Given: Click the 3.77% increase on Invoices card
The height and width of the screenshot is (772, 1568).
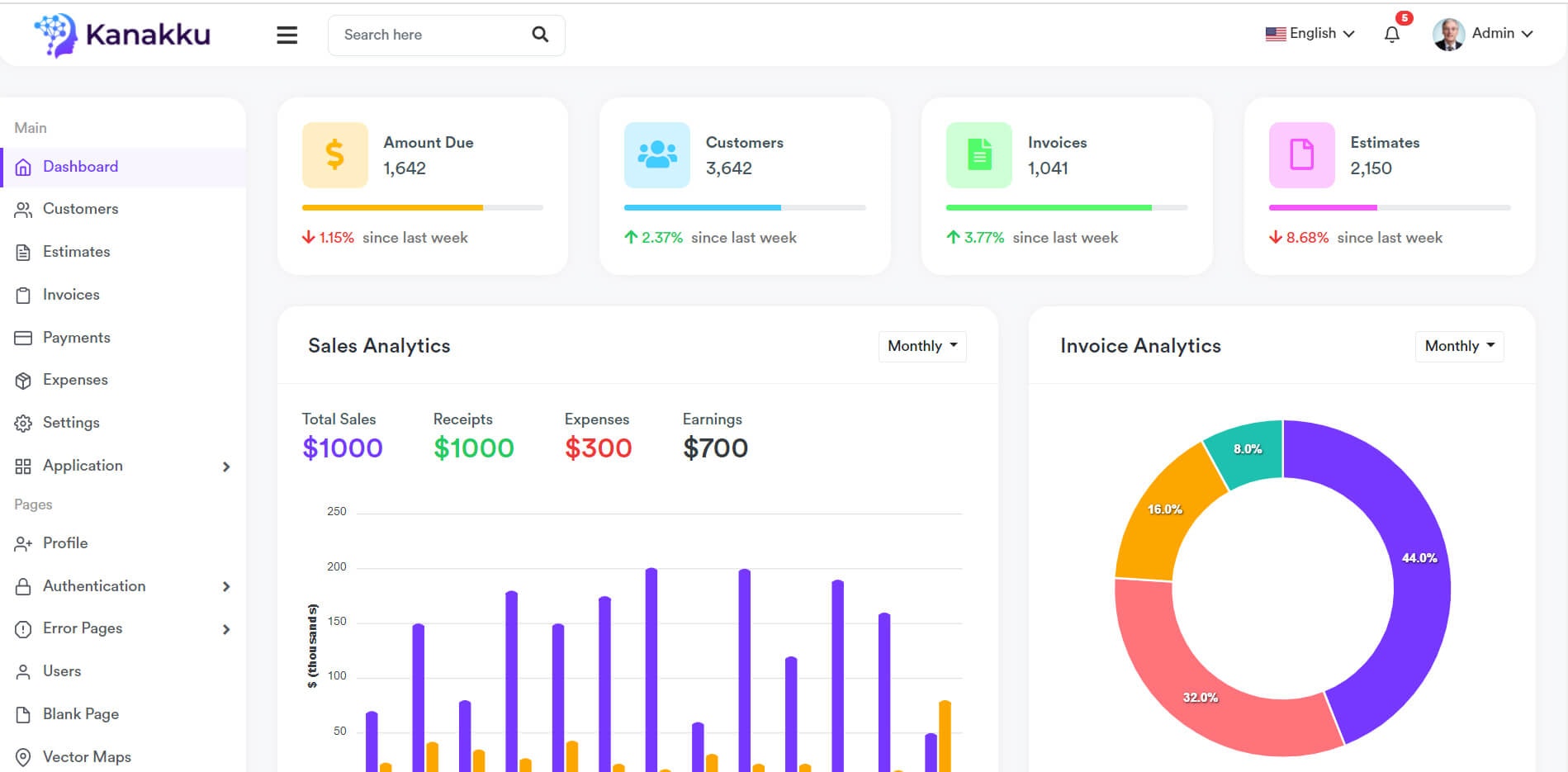Looking at the screenshot, I should 975,238.
